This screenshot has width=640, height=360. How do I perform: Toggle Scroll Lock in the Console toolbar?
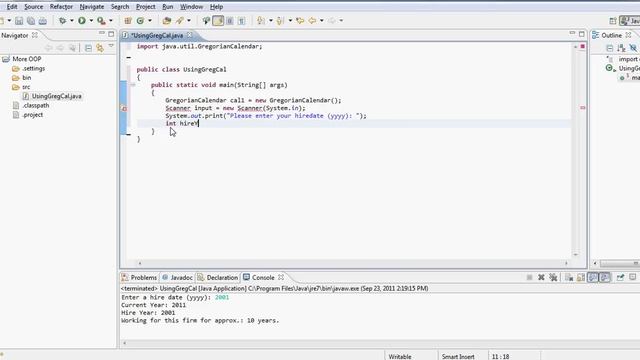(580, 278)
